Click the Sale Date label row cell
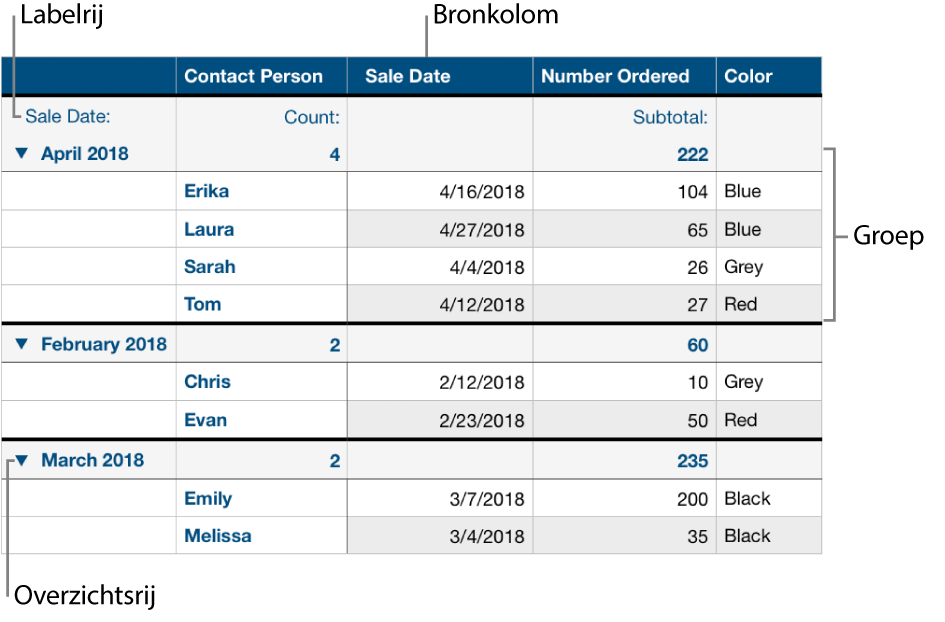Image resolution: width=945 pixels, height=622 pixels. (x=68, y=117)
